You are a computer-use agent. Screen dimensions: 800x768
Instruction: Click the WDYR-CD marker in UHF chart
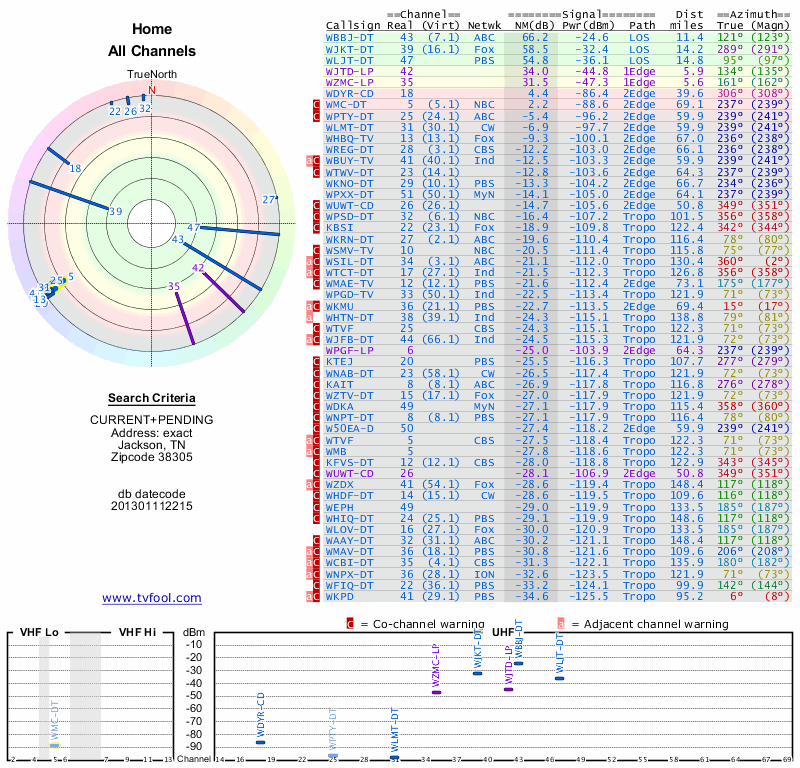click(260, 742)
